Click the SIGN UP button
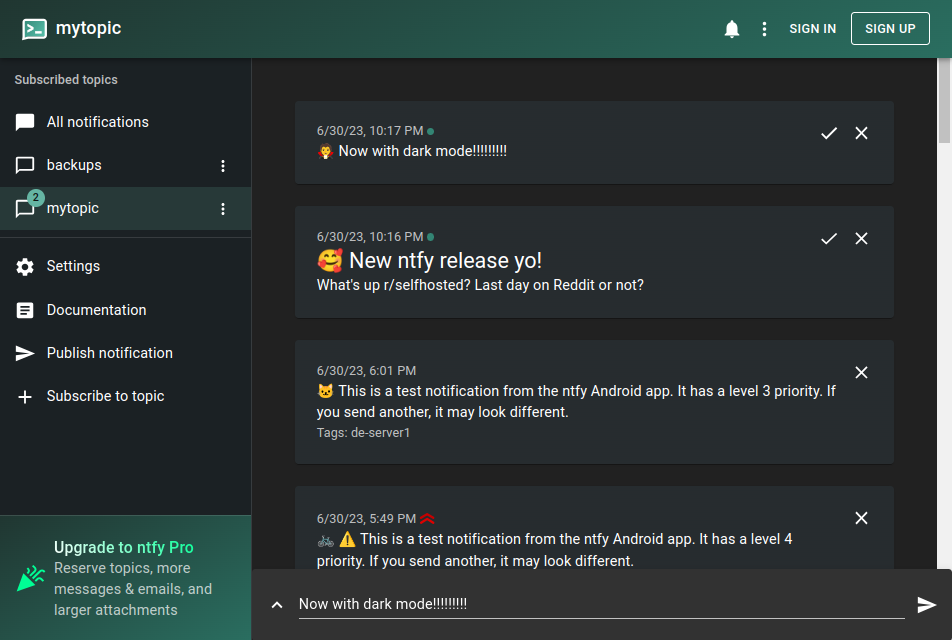This screenshot has width=952, height=640. (889, 29)
